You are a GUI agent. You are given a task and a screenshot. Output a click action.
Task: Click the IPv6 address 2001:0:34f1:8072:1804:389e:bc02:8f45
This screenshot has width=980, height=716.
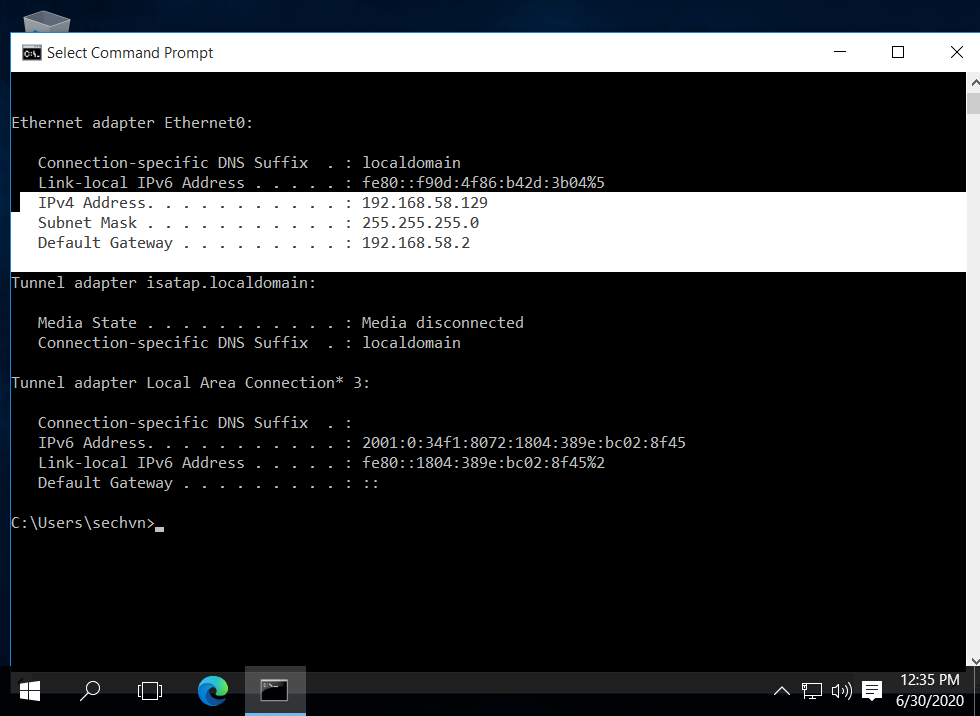pos(524,443)
